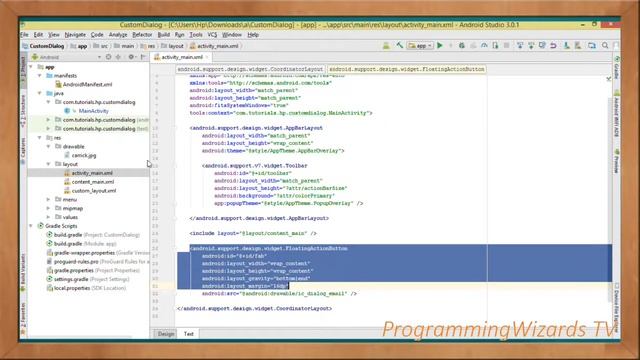Click FloatingActionButton editor breadcrumb
The height and width of the screenshot is (360, 640).
407,69
